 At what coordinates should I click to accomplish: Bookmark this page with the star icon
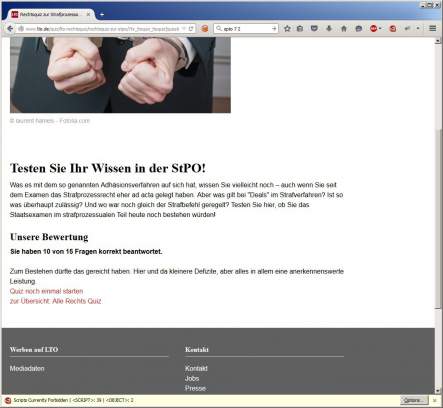(x=287, y=29)
